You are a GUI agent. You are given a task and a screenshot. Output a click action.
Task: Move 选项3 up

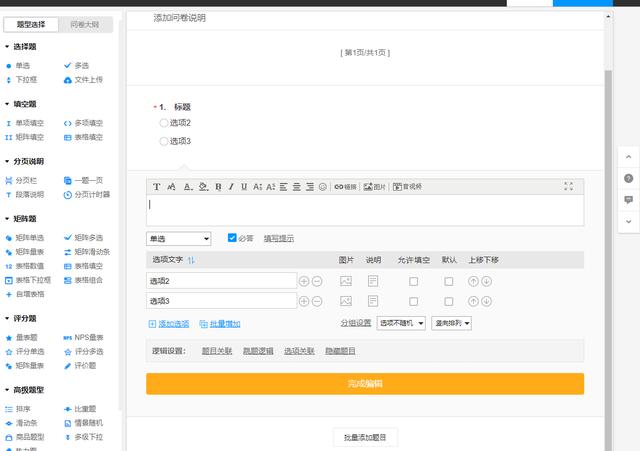(473, 301)
